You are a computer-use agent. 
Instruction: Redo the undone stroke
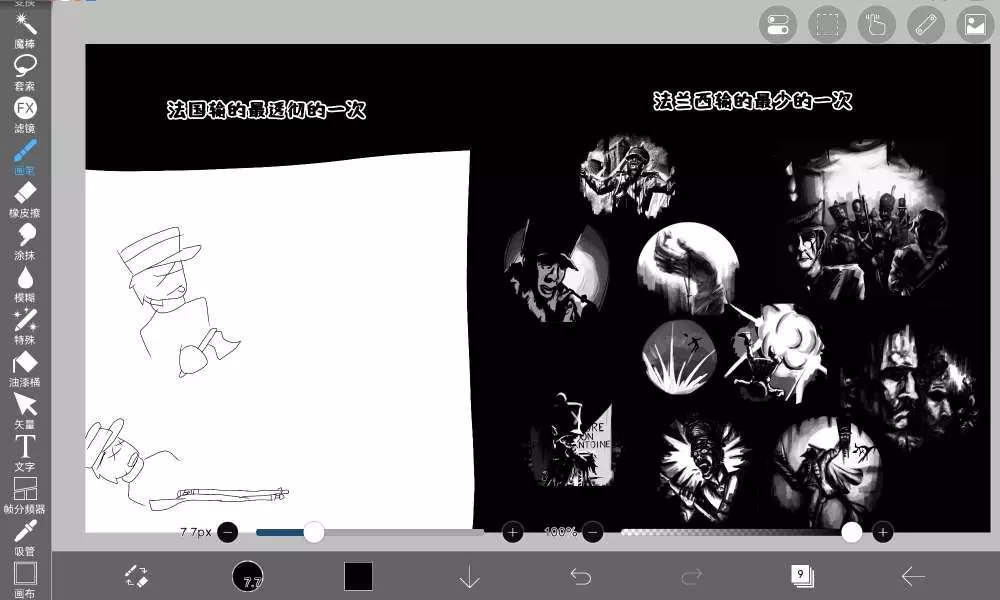(x=691, y=576)
